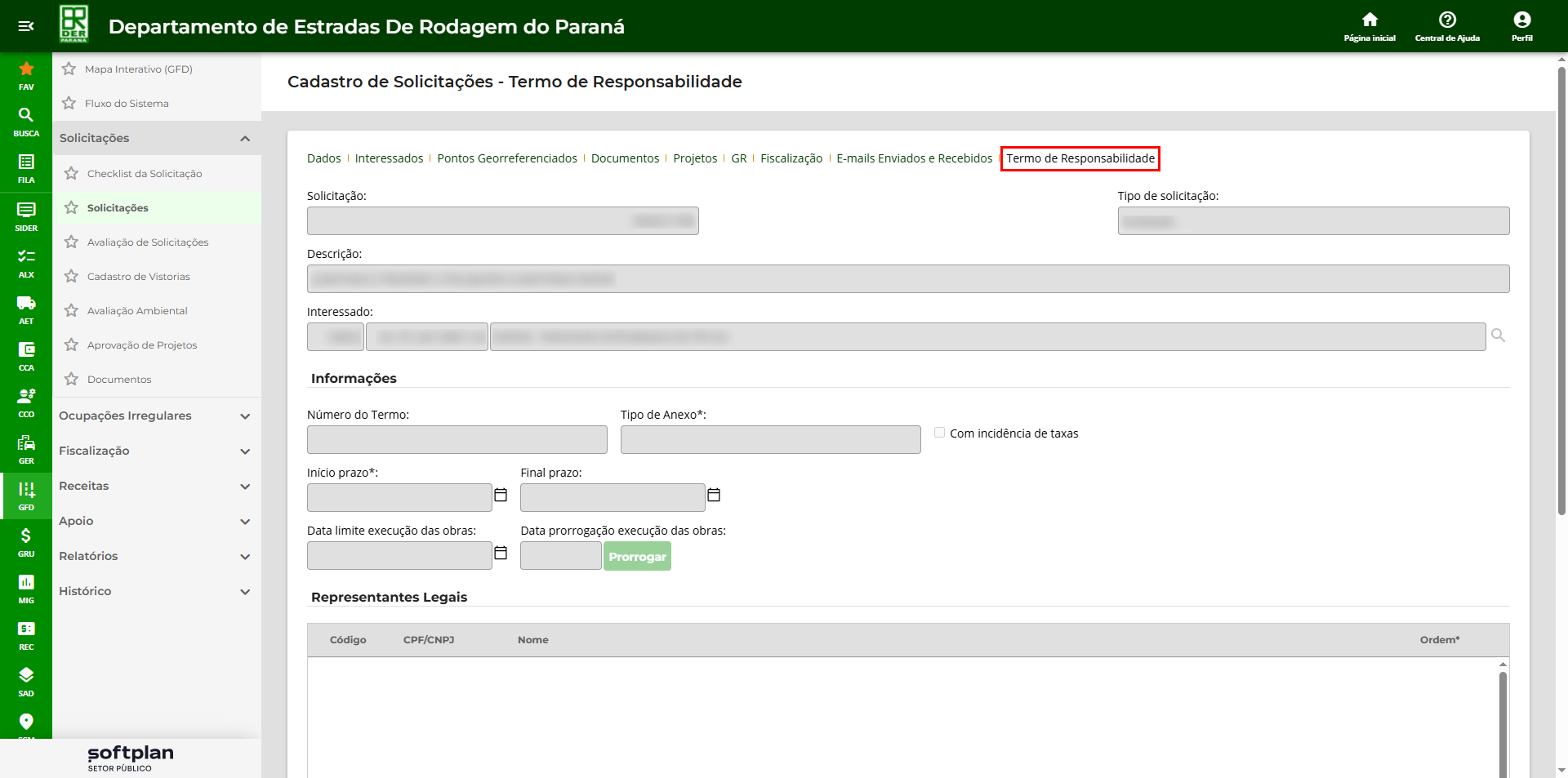The image size is (1568, 778).
Task: Star the Cadastro de Vistorias item
Action: [x=72, y=277]
